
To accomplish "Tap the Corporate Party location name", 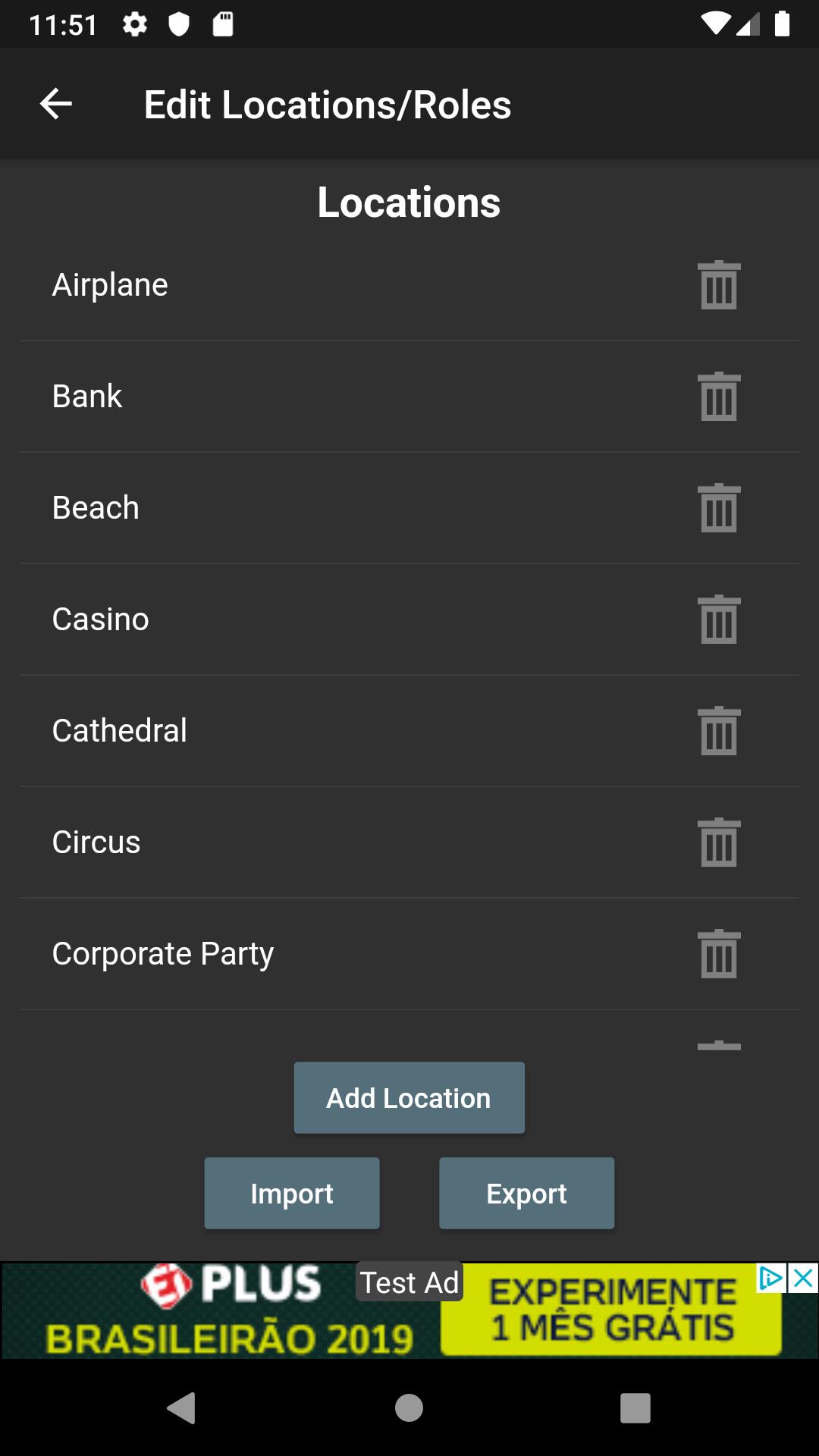I will point(163,954).
